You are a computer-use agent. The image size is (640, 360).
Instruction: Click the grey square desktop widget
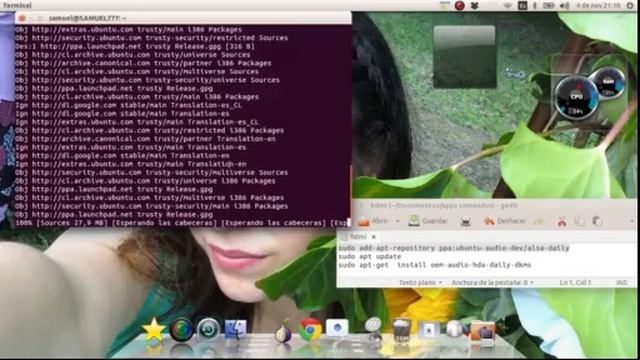464,57
